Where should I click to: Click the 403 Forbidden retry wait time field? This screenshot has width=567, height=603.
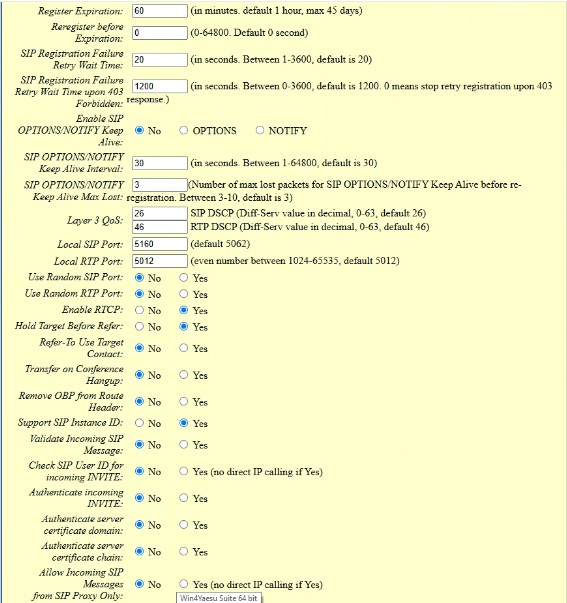[160, 86]
